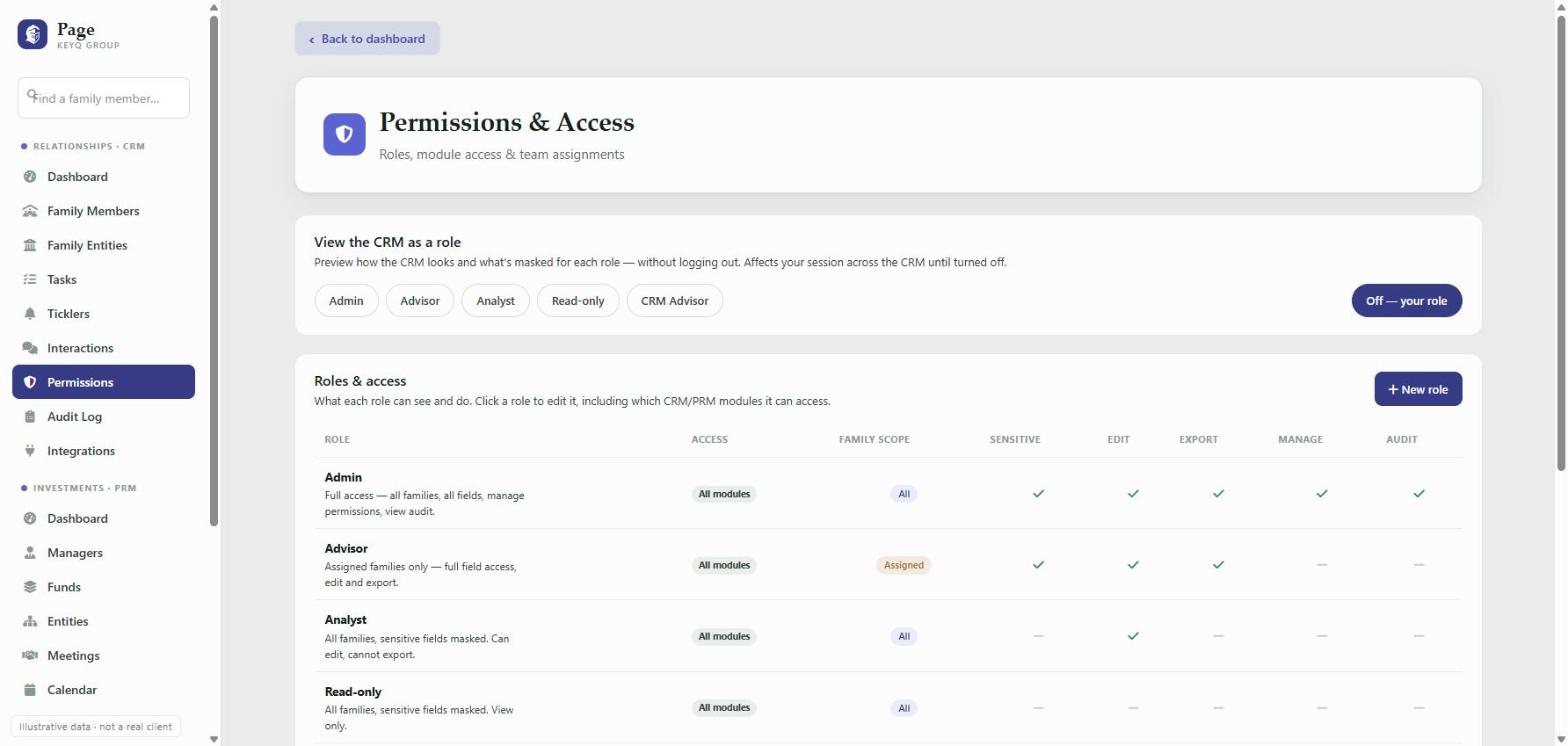Viewport: 1568px width, 746px height.
Task: Open Family Members in the sidebar
Action: 104,211
